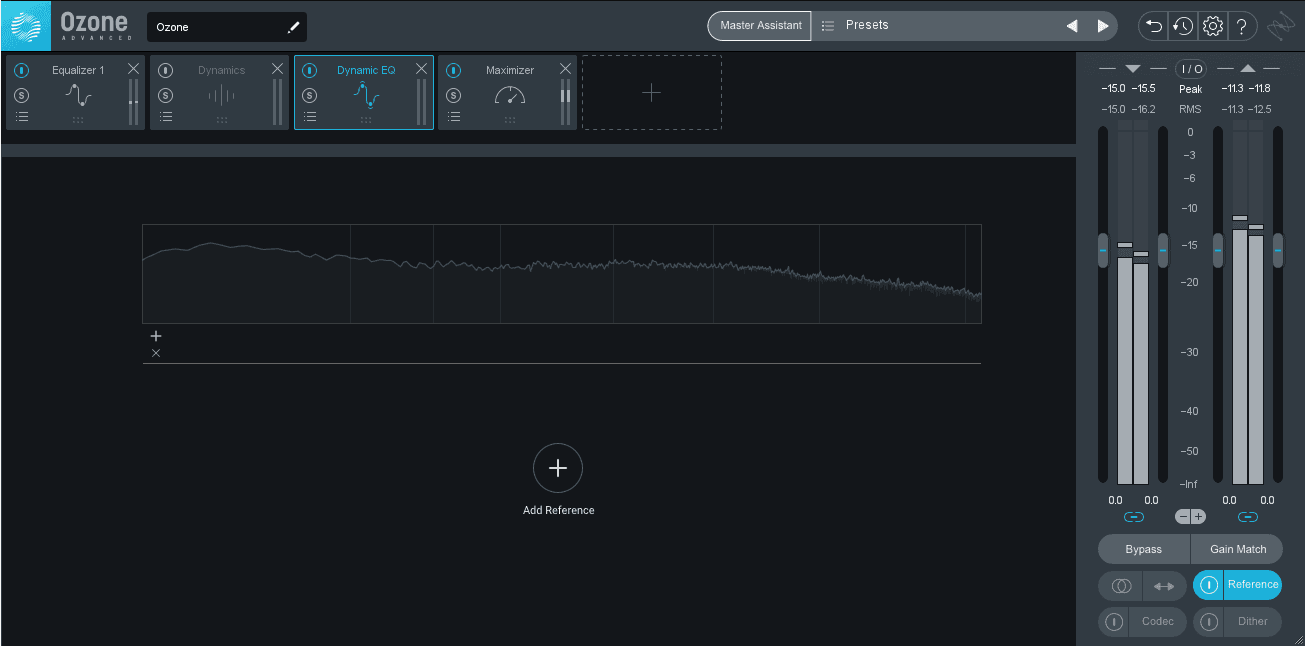Click the Add Reference plus button
The image size is (1305, 646).
coord(558,468)
